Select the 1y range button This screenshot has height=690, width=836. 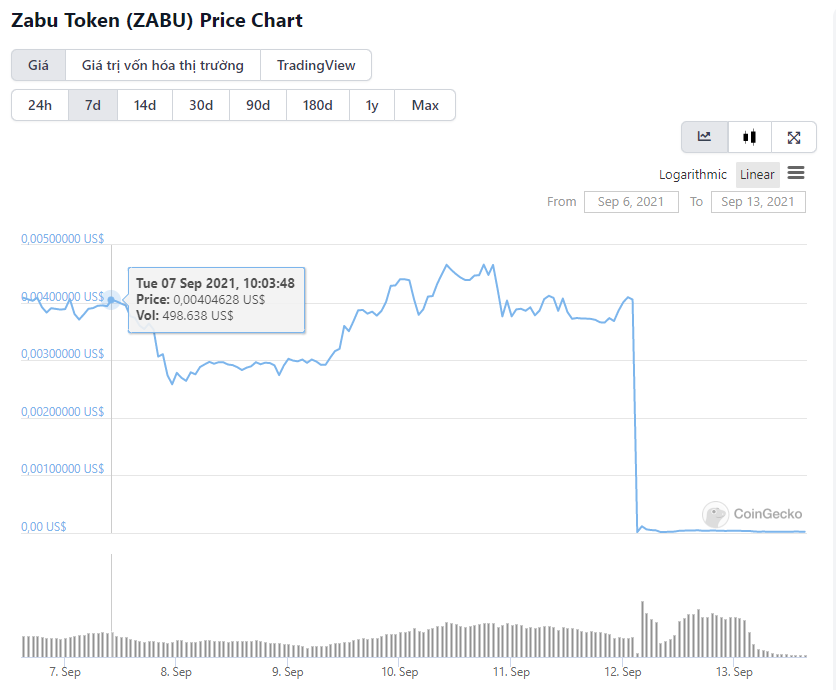click(x=372, y=105)
